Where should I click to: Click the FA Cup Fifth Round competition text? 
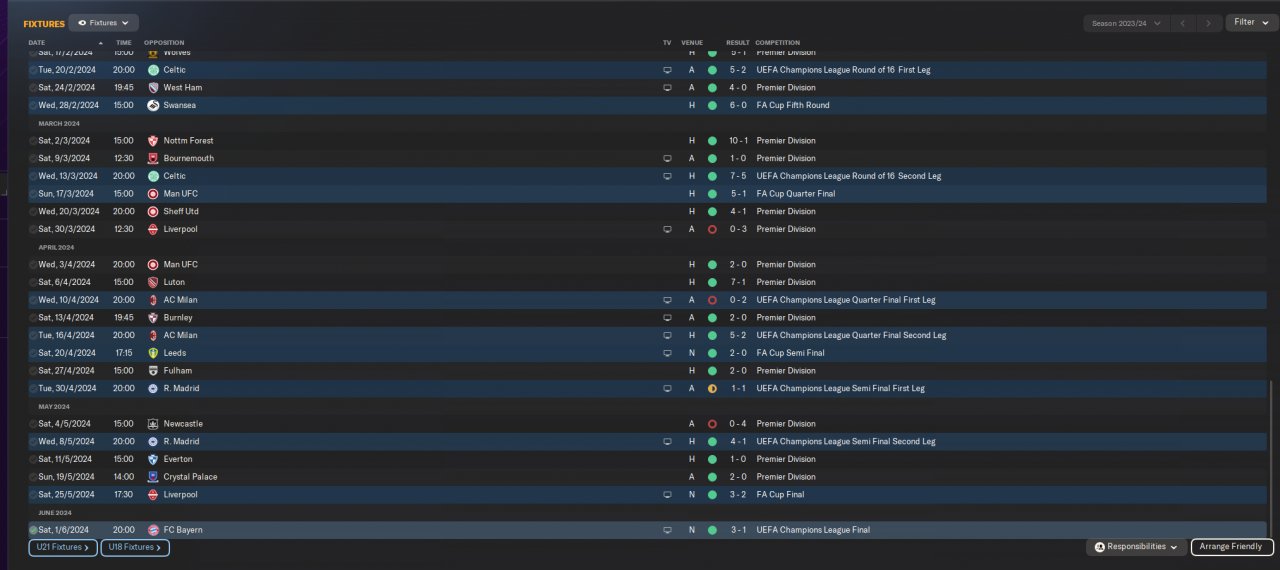click(793, 105)
